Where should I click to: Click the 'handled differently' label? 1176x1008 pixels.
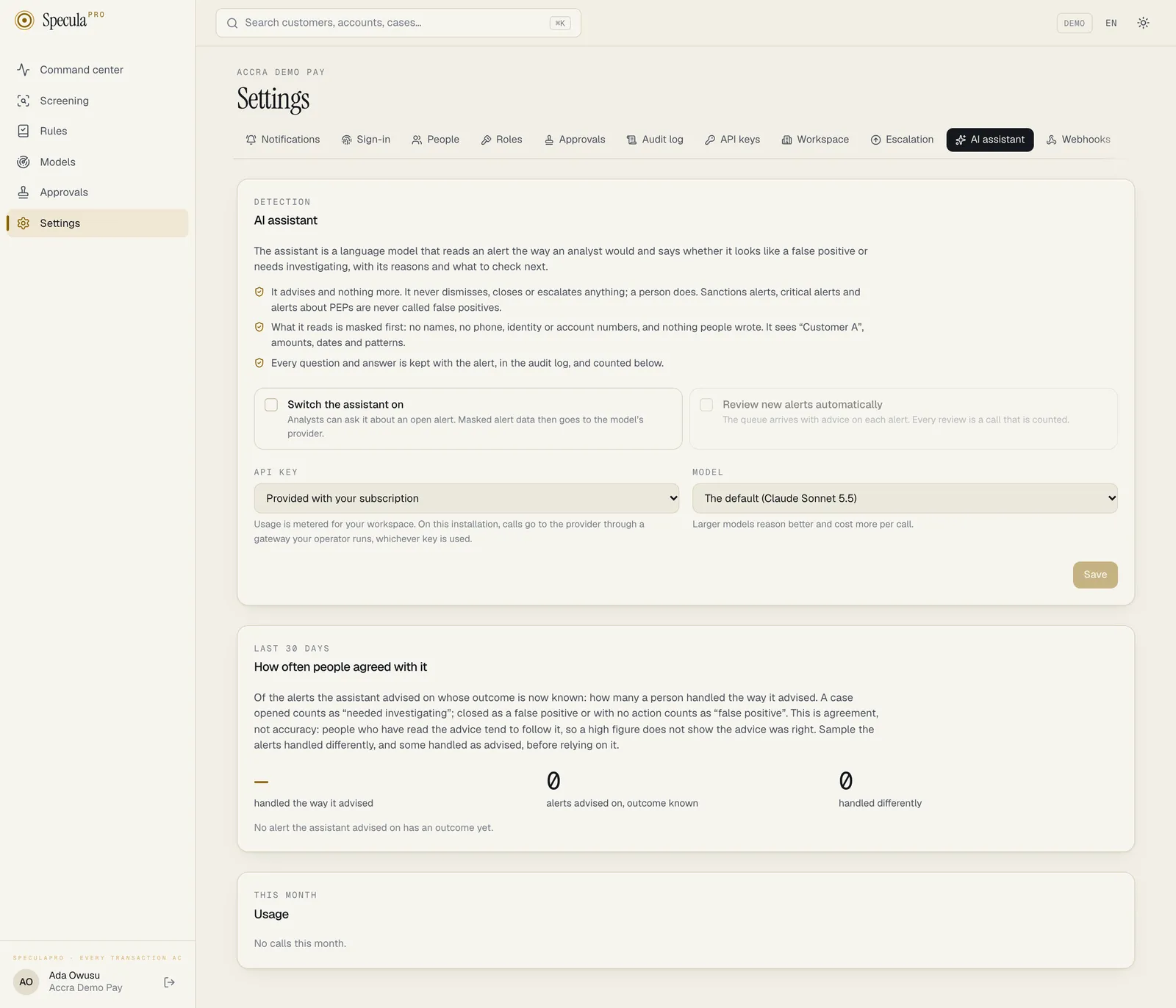(880, 803)
